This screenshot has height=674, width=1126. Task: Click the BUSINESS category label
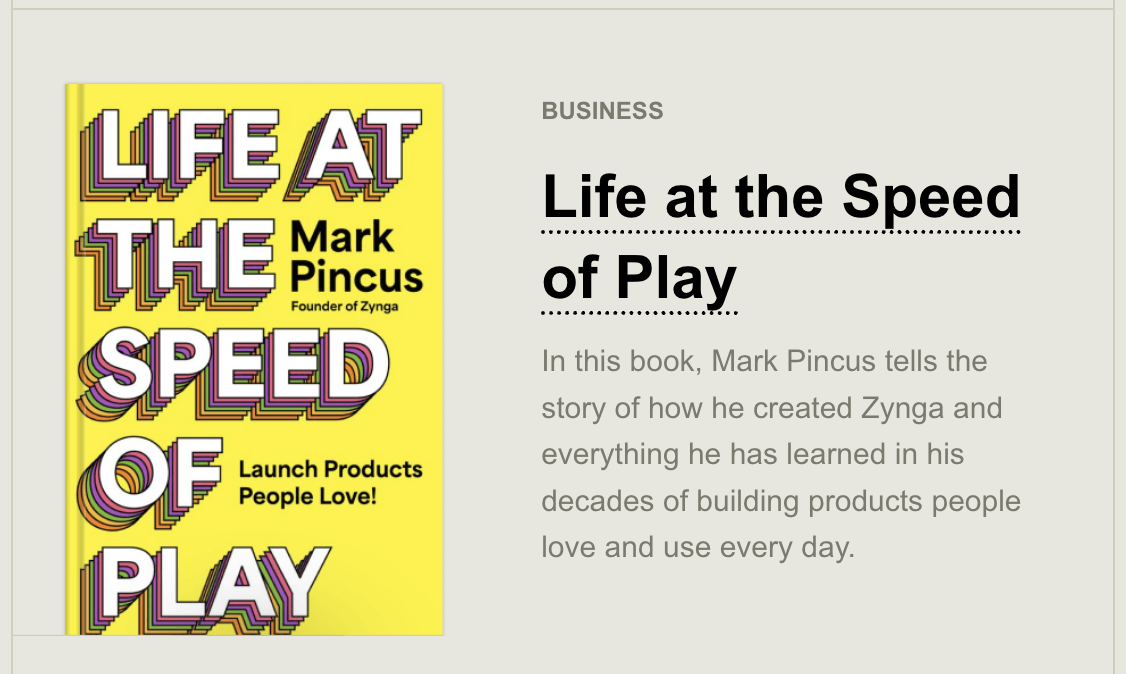(602, 111)
